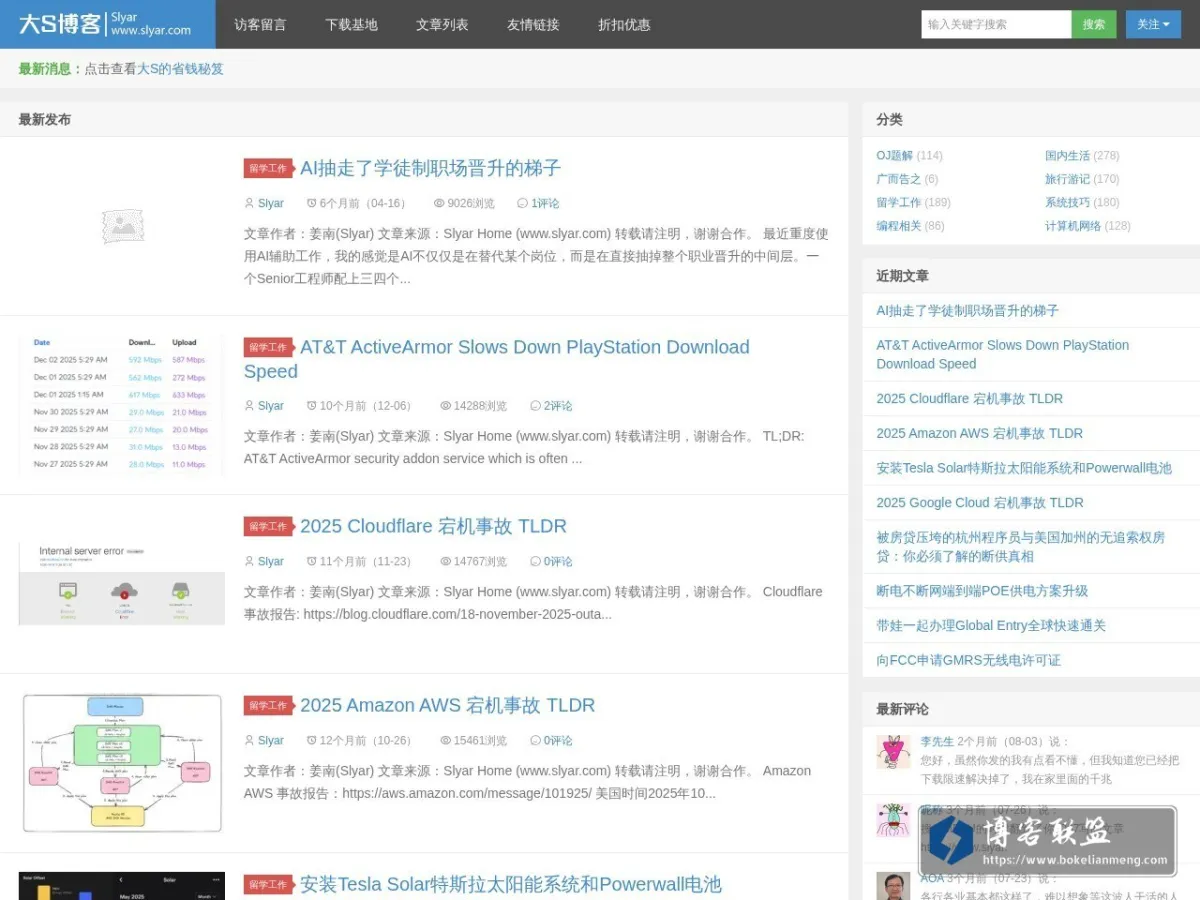Open the 2025 Amazon AWS 宕机事故 post title in the main list
The image size is (1200, 900).
coord(447,705)
